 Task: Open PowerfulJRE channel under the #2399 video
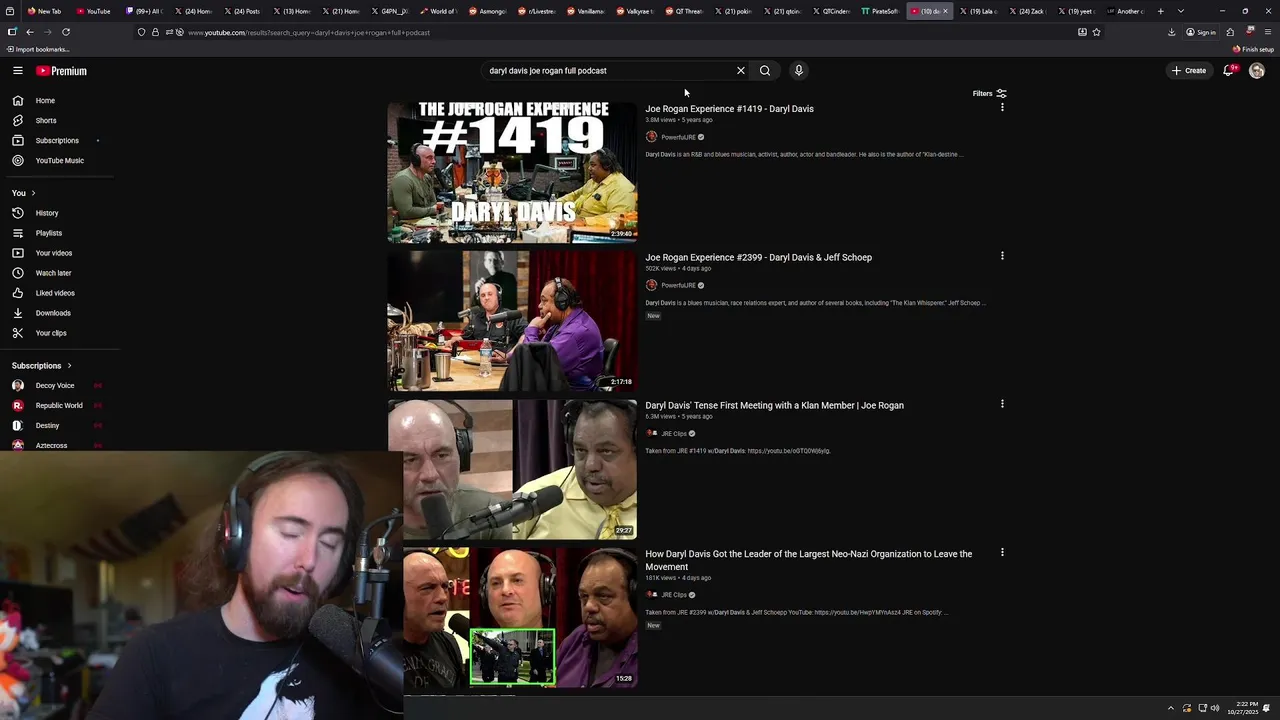[x=678, y=286]
